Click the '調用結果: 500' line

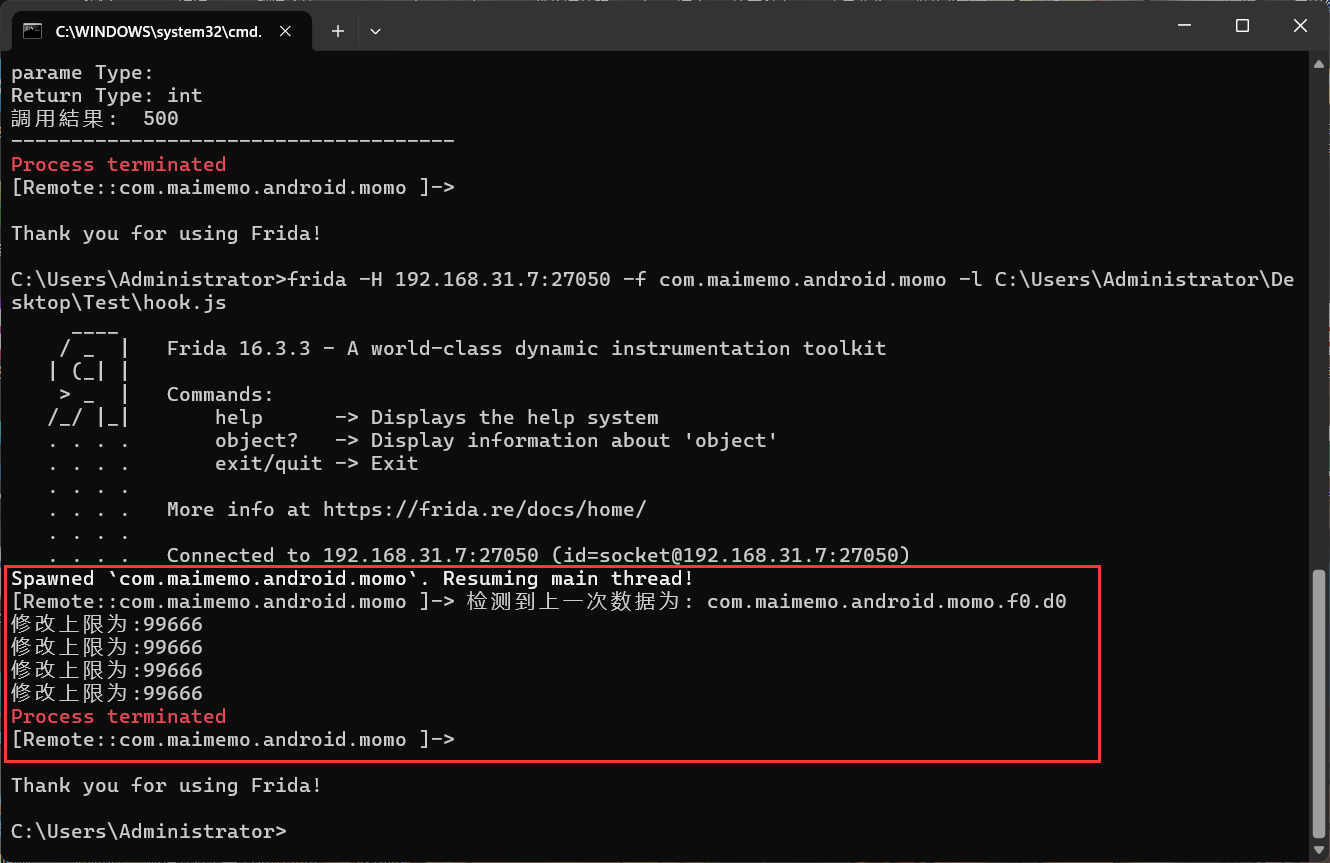point(95,118)
